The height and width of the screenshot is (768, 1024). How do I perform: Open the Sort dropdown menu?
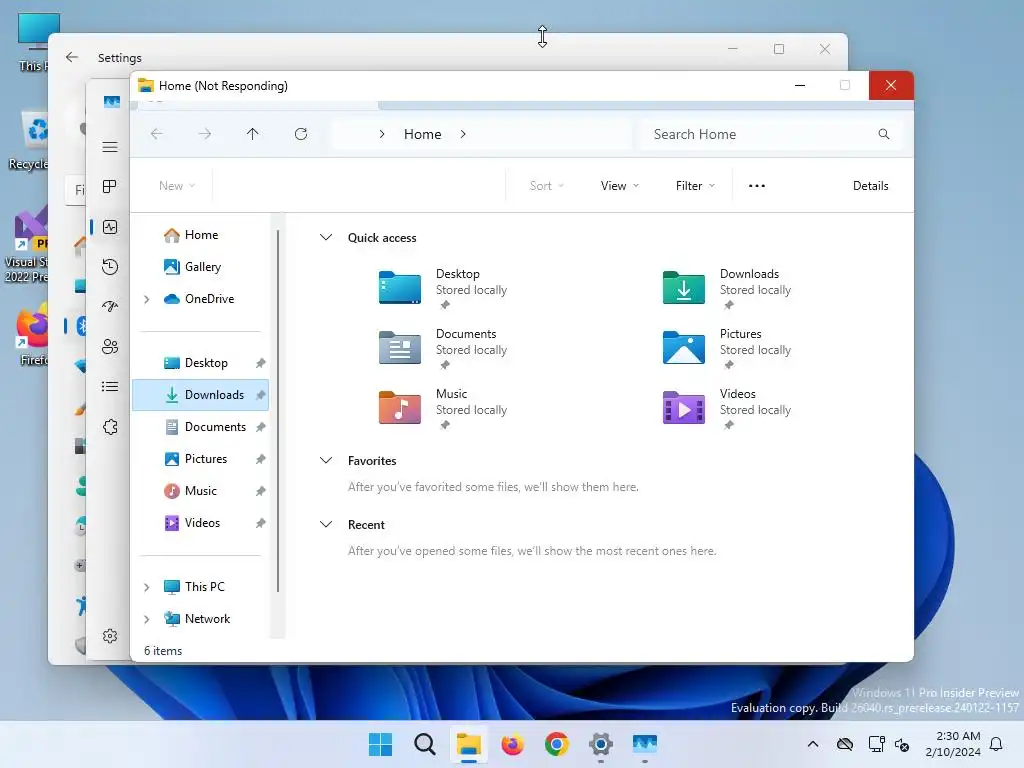tap(547, 186)
